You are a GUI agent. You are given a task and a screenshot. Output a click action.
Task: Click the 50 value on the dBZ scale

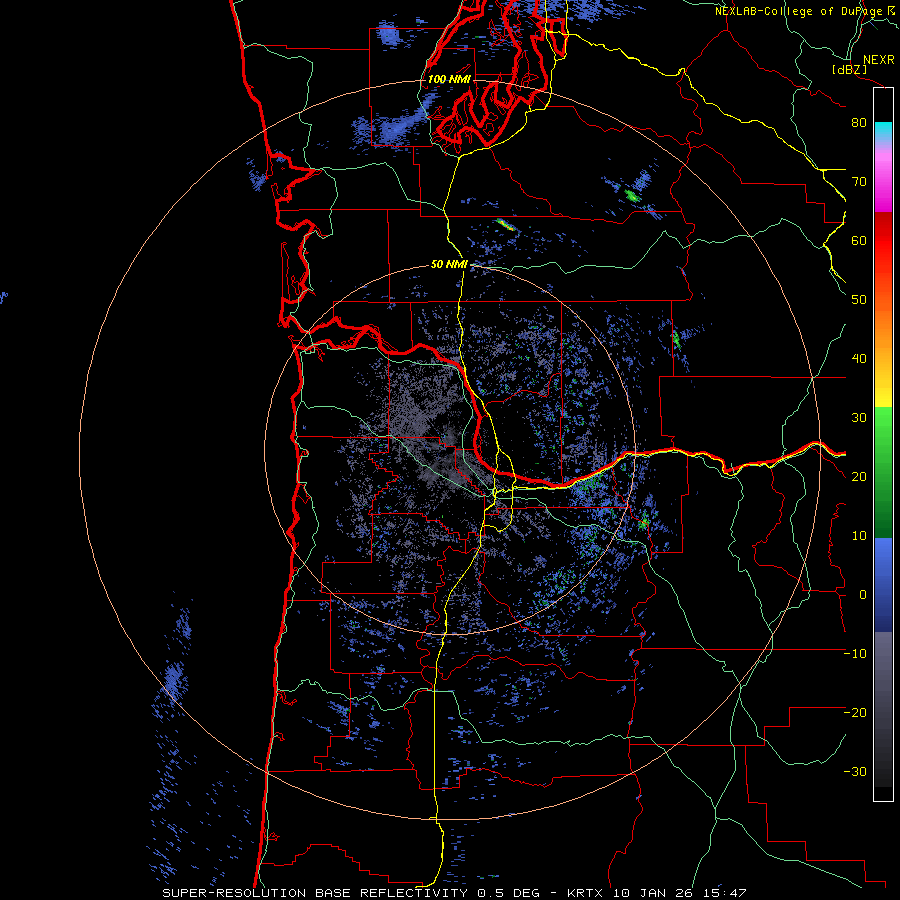tap(859, 300)
